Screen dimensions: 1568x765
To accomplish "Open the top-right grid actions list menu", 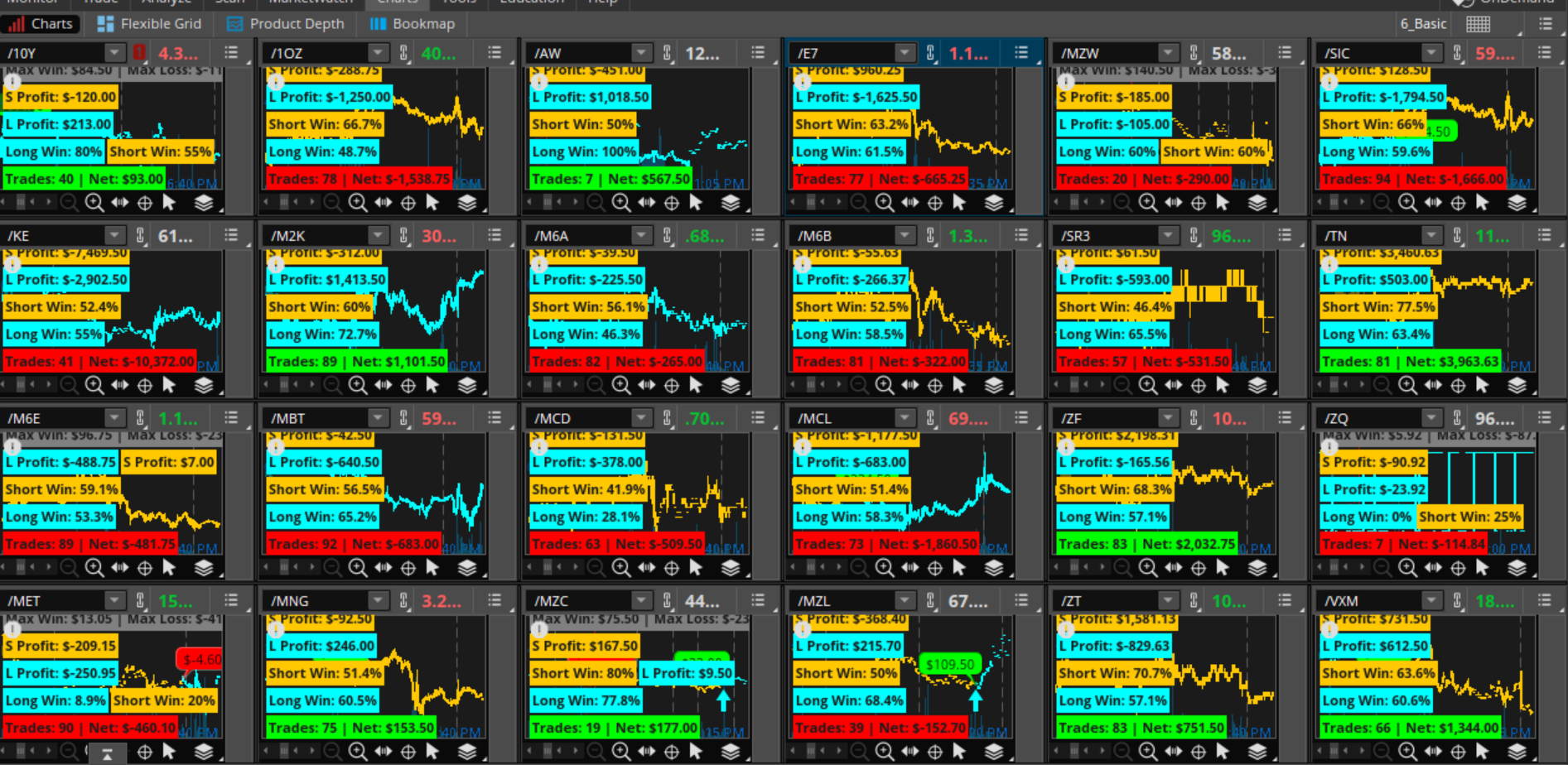I will (x=1545, y=24).
